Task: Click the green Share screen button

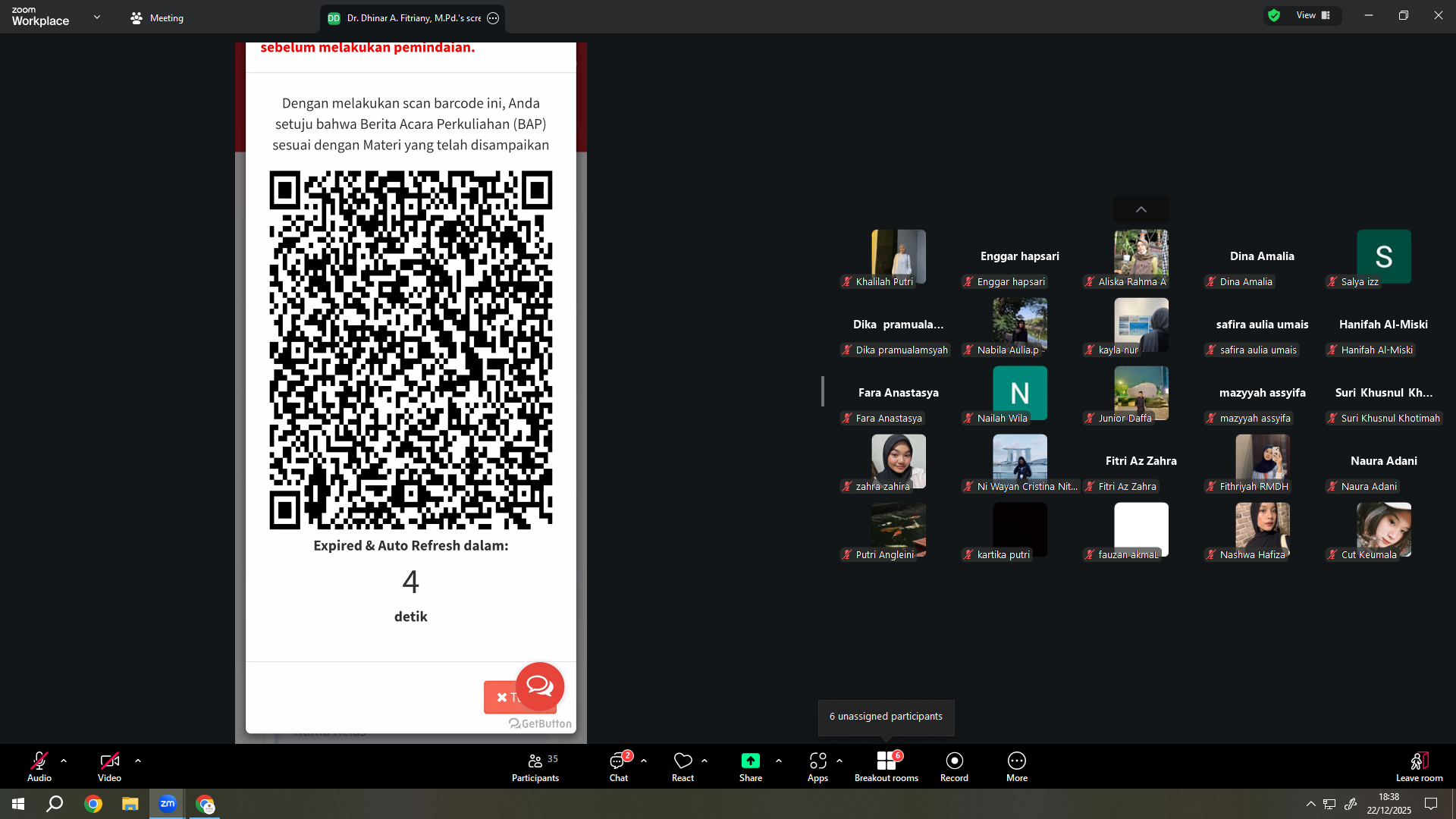Action: click(x=751, y=766)
